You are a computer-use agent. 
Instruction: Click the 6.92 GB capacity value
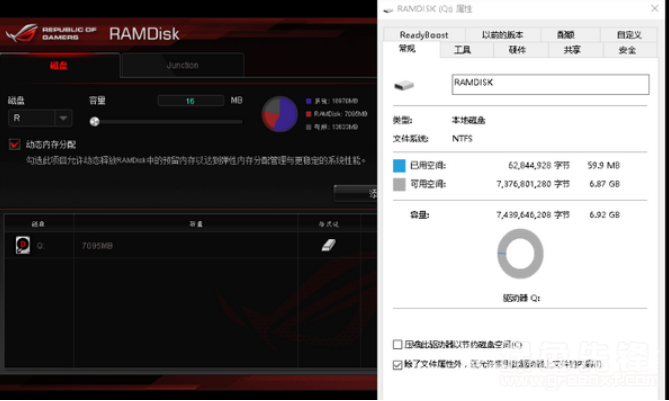click(605, 215)
